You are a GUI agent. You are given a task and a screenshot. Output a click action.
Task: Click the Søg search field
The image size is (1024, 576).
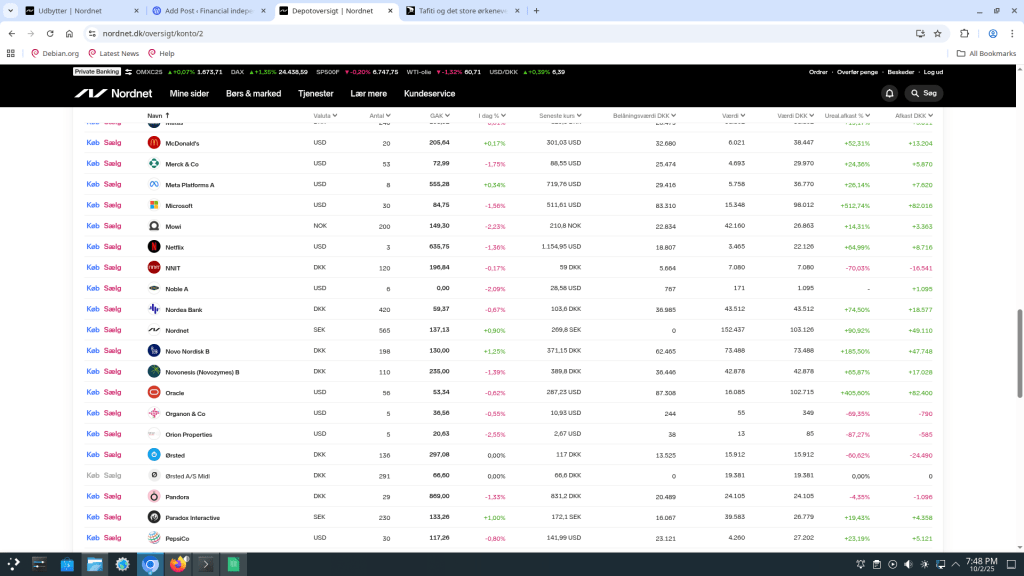click(x=924, y=93)
